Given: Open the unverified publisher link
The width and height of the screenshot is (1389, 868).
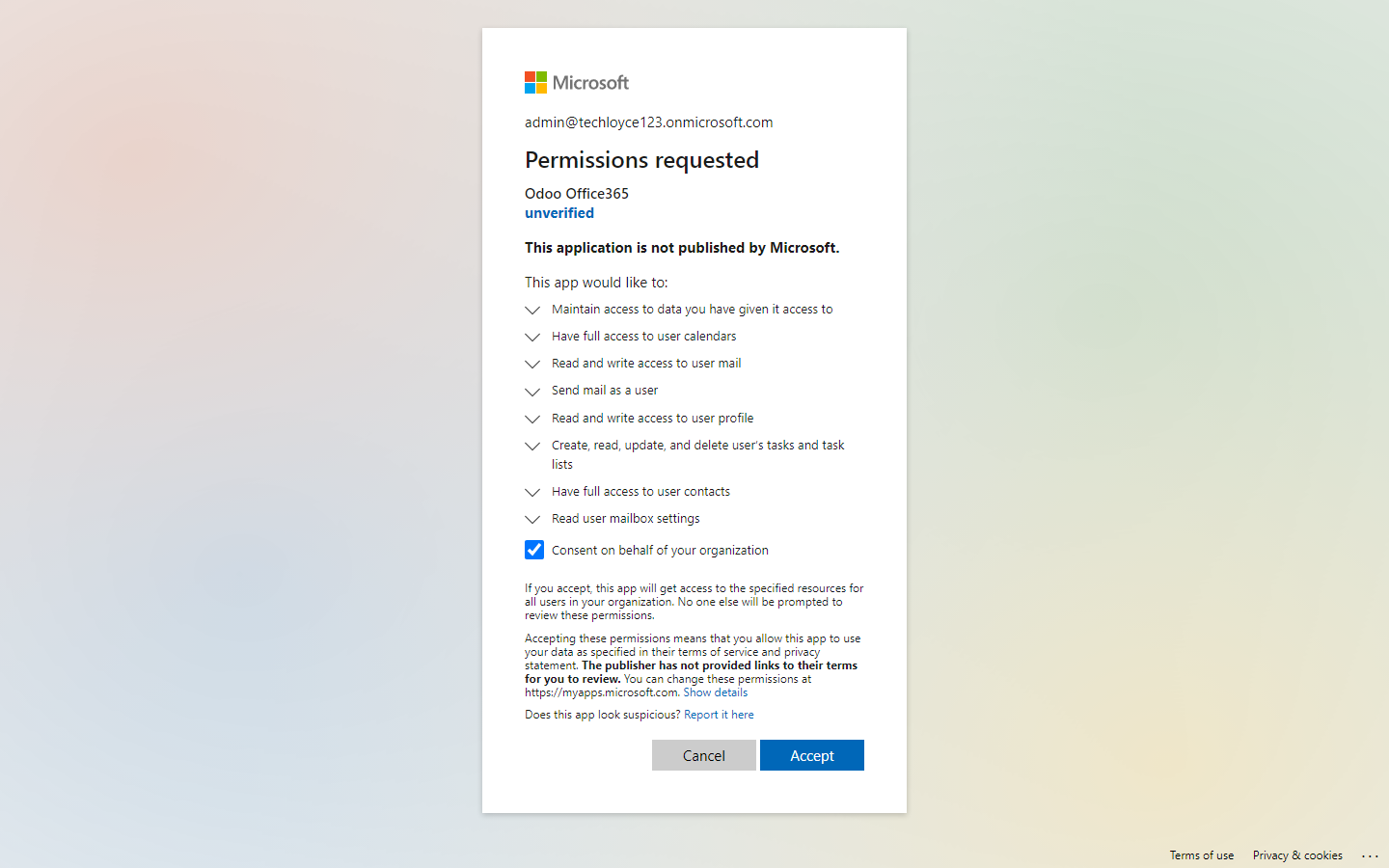Looking at the screenshot, I should point(559,213).
